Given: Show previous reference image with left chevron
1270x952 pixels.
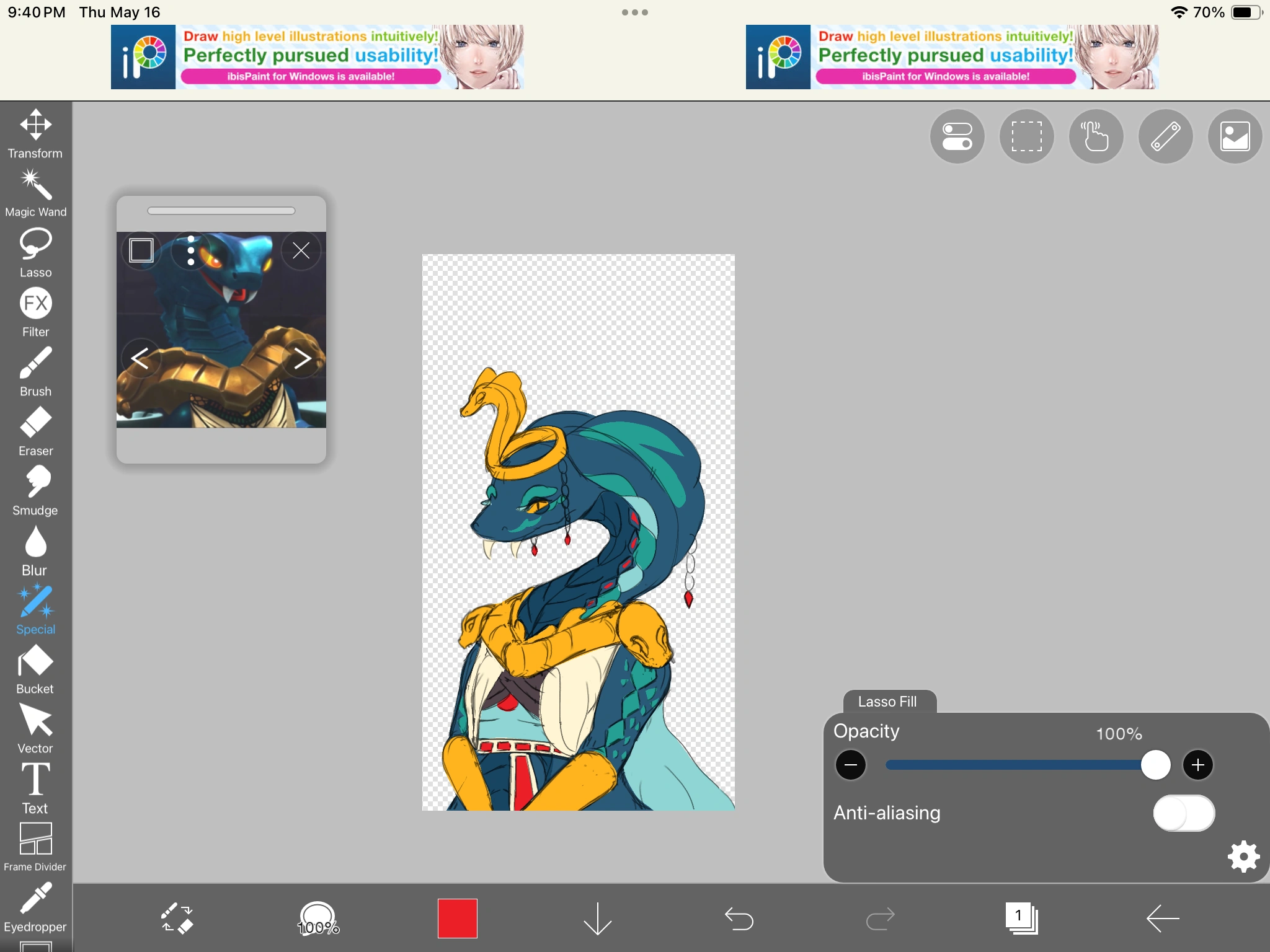Looking at the screenshot, I should [x=140, y=358].
